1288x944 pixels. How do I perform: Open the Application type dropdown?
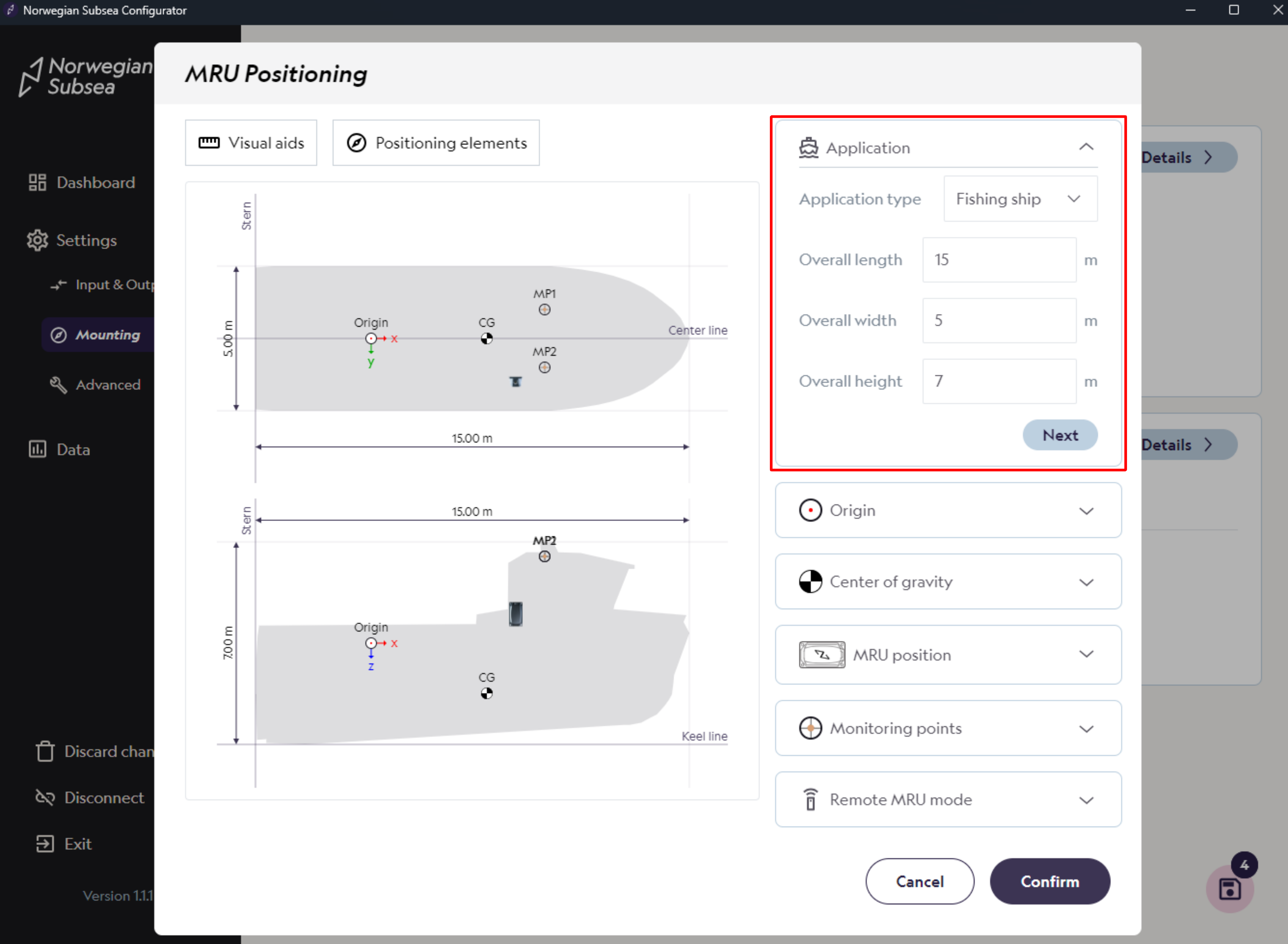1020,199
